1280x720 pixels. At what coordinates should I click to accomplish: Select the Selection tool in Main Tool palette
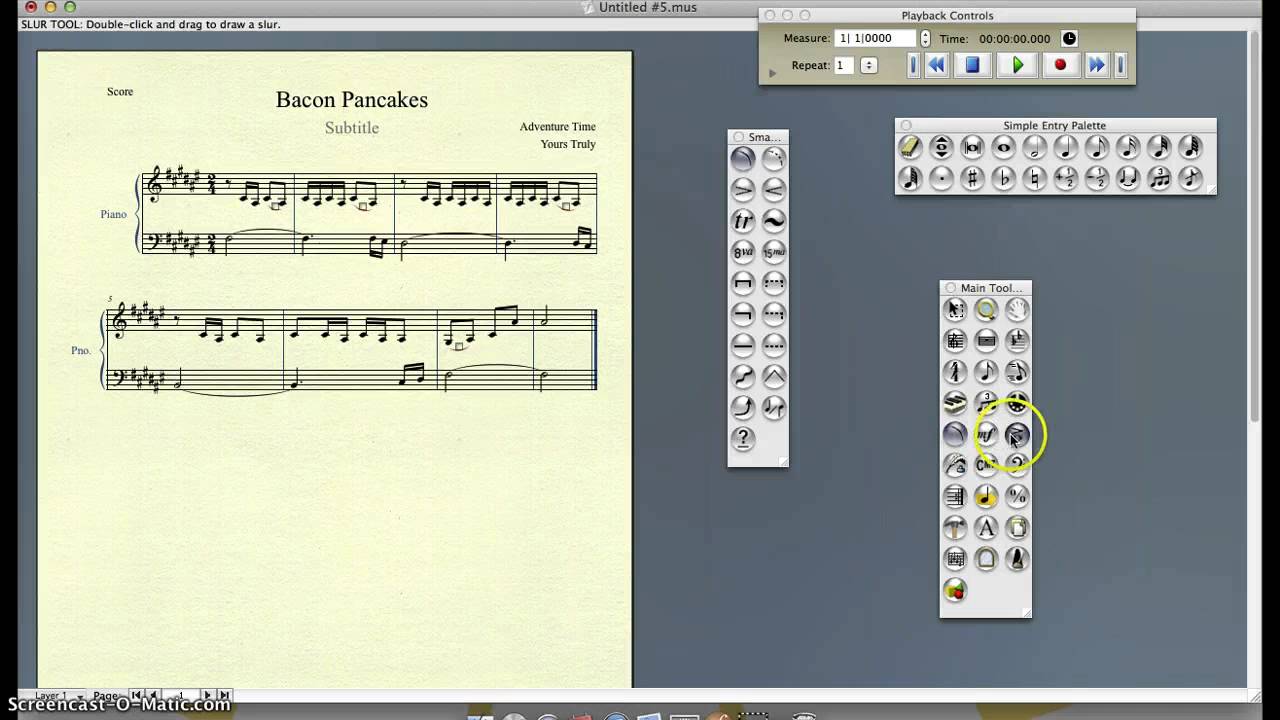click(x=955, y=310)
